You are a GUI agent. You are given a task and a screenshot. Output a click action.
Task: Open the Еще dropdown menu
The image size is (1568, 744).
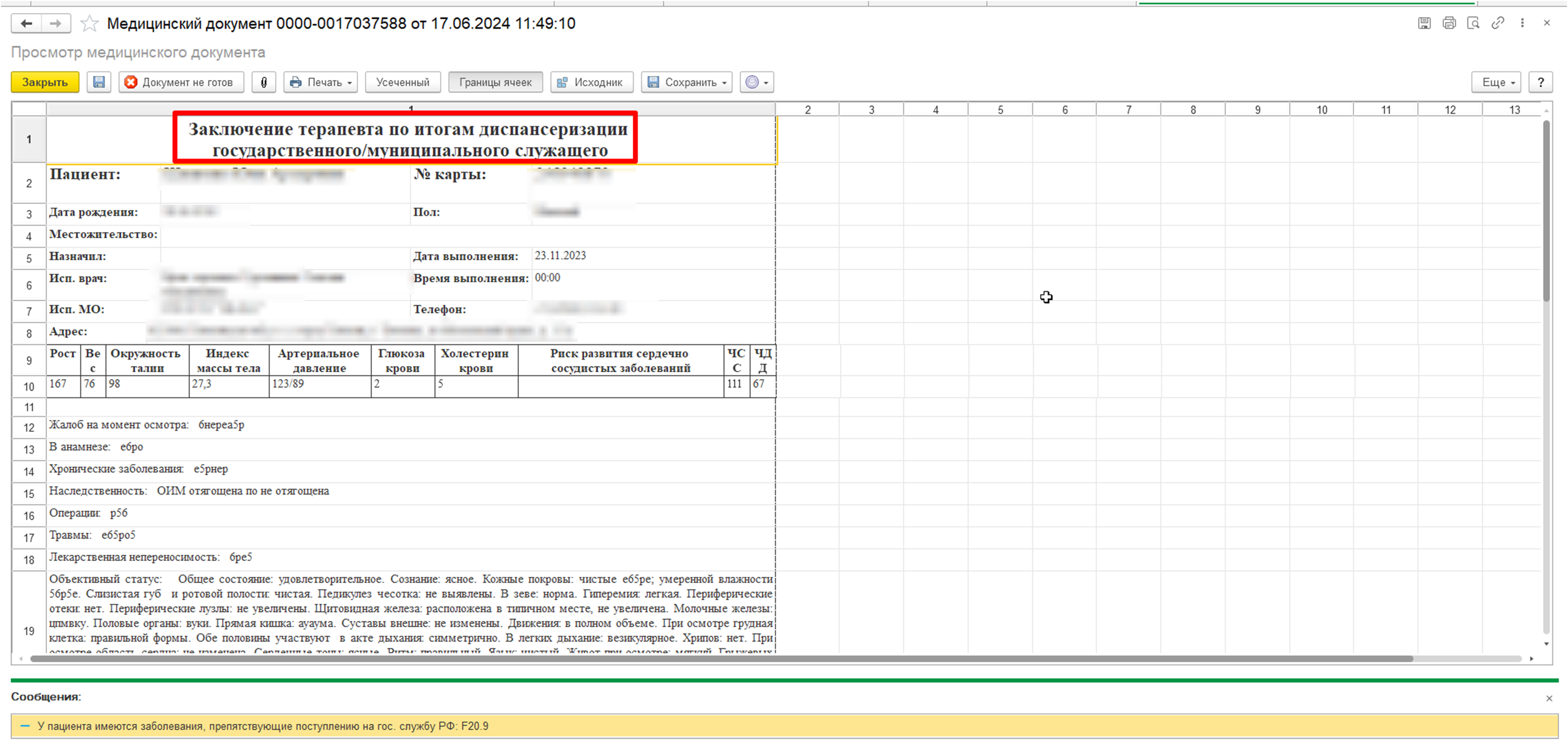[x=1497, y=82]
